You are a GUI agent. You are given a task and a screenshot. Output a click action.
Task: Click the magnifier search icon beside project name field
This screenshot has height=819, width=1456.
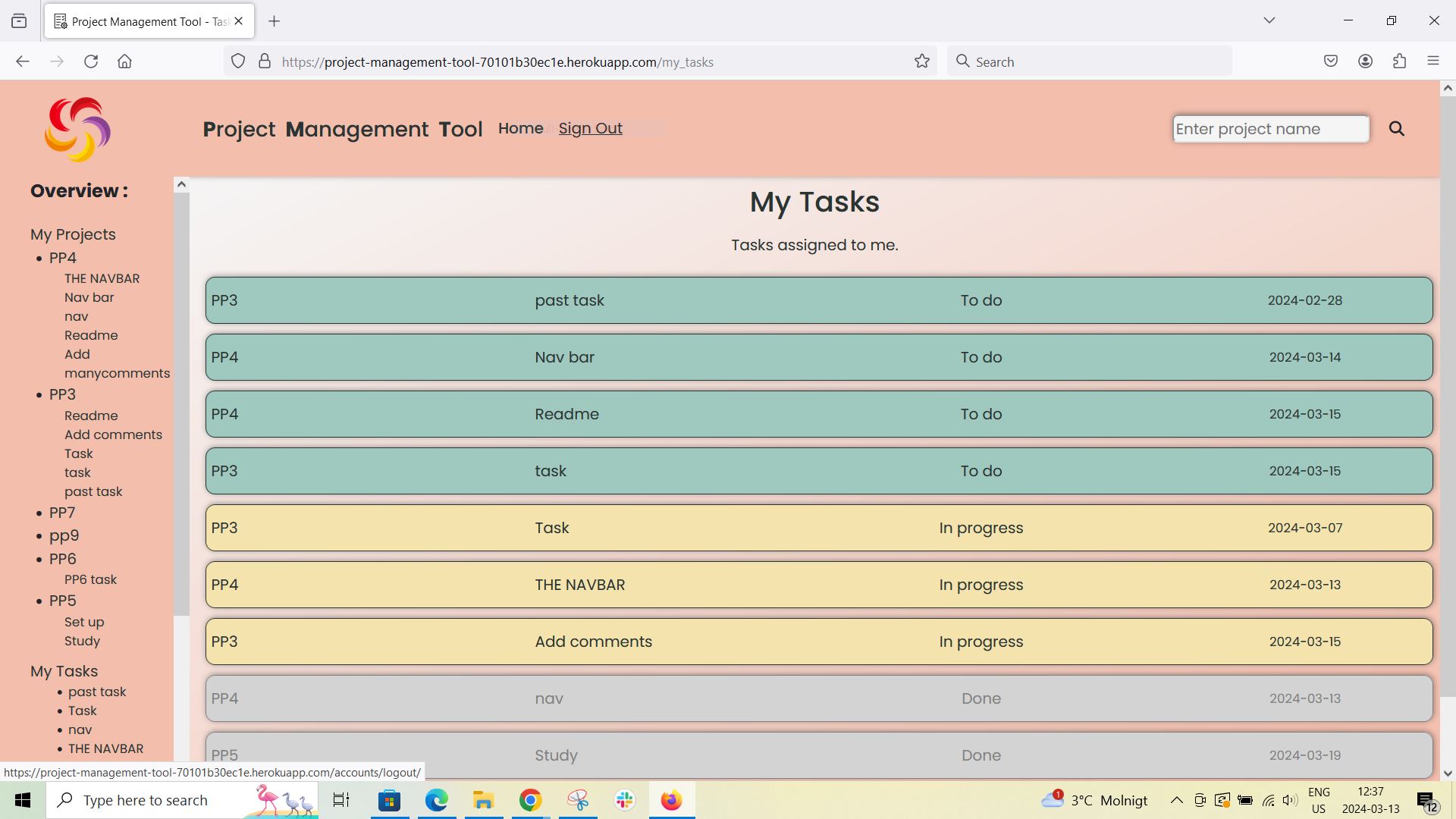coord(1397,128)
